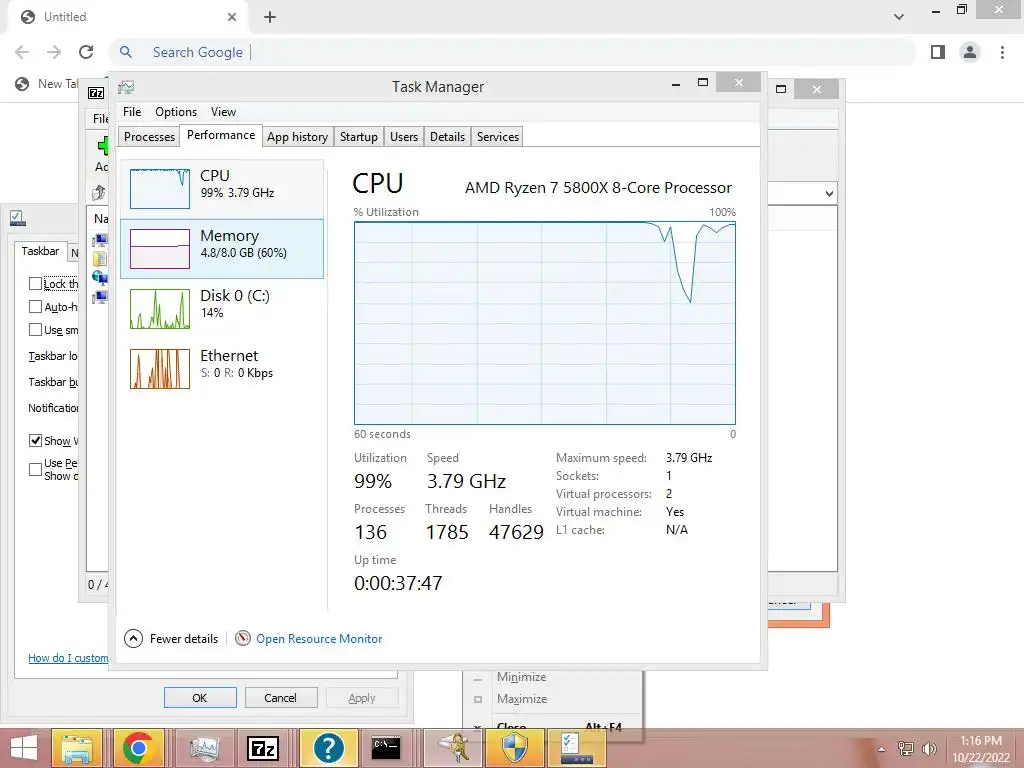Click the How do I customize link
The image size is (1024, 768).
point(68,658)
